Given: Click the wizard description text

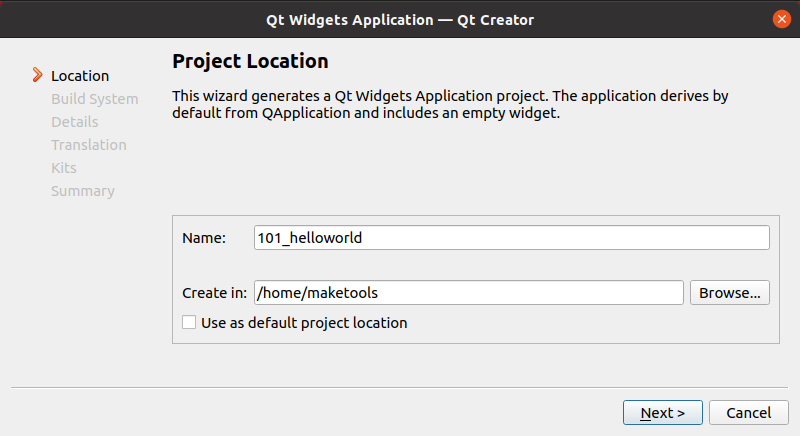Looking at the screenshot, I should click(450, 104).
